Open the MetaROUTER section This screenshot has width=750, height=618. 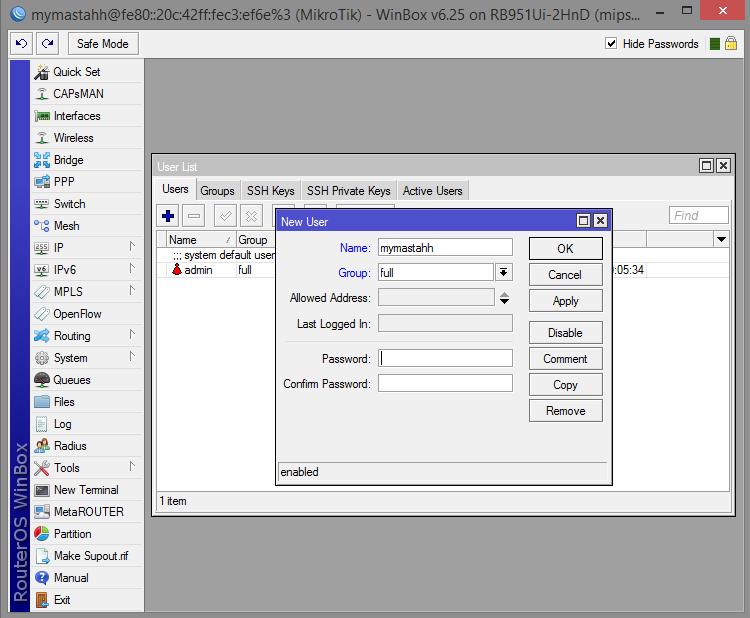click(87, 512)
